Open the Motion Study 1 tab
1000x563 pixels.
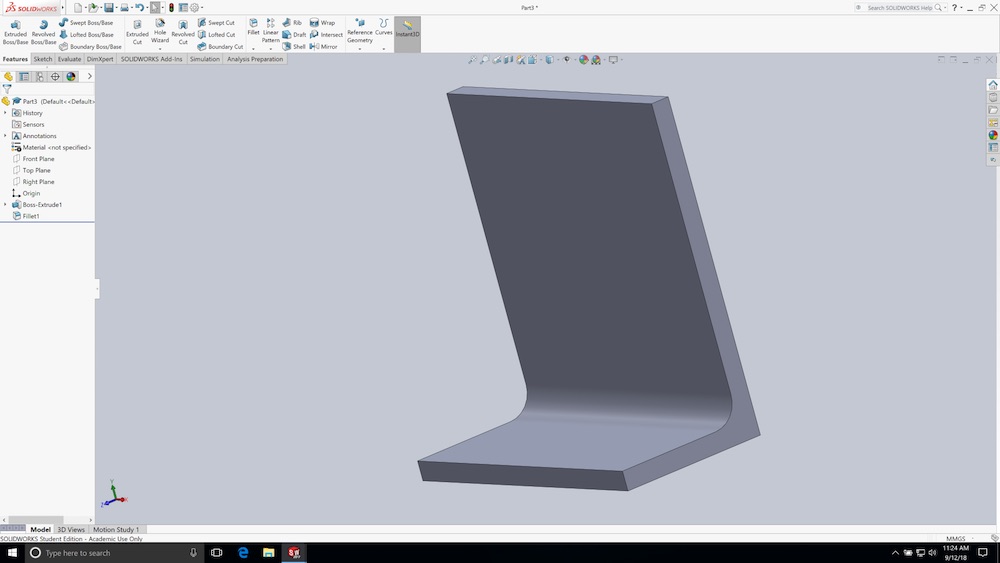click(116, 529)
